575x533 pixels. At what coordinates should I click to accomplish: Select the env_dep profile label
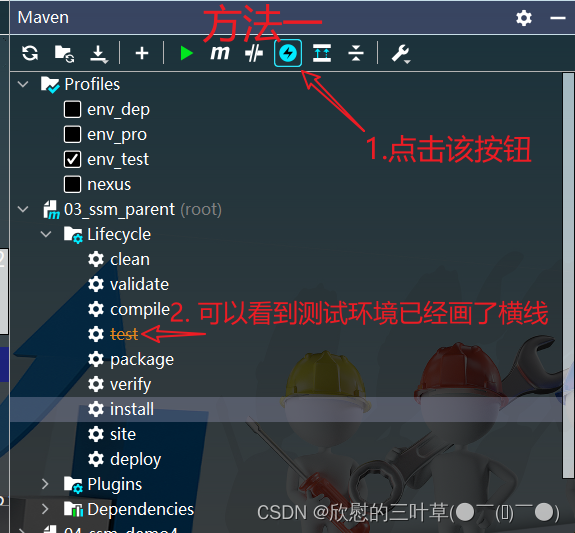(118, 110)
